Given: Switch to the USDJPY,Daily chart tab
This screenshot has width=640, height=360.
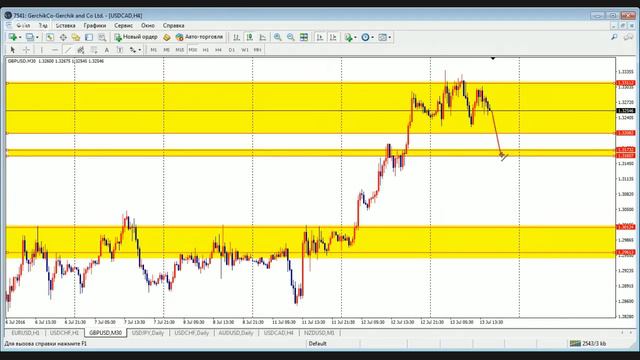Looking at the screenshot, I should [x=148, y=333].
